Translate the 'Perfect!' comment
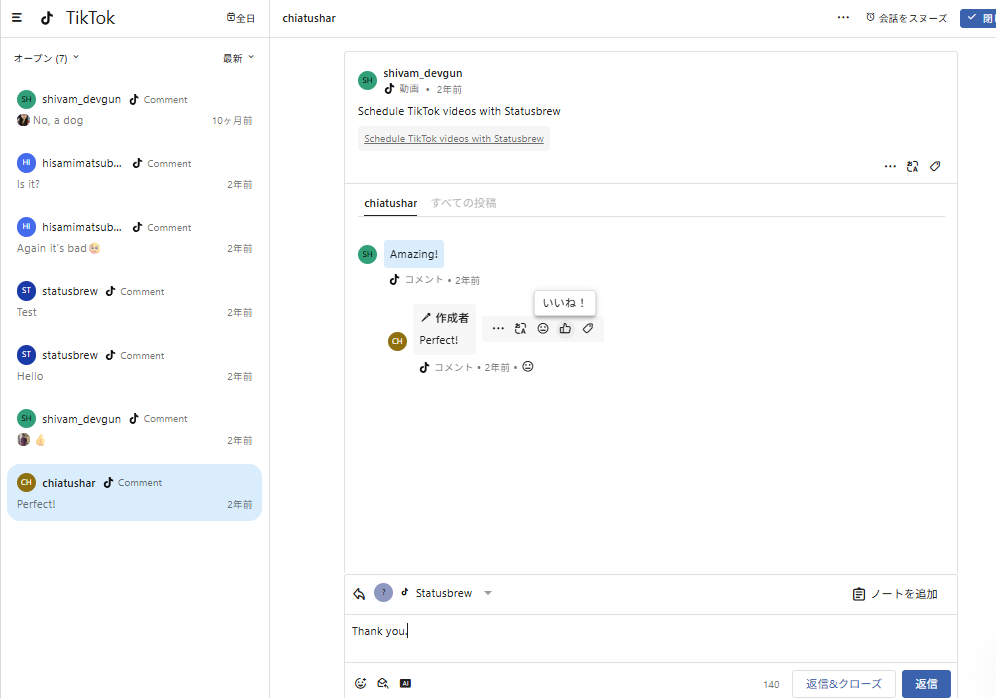Screen dimensions: 996x698 [520, 328]
